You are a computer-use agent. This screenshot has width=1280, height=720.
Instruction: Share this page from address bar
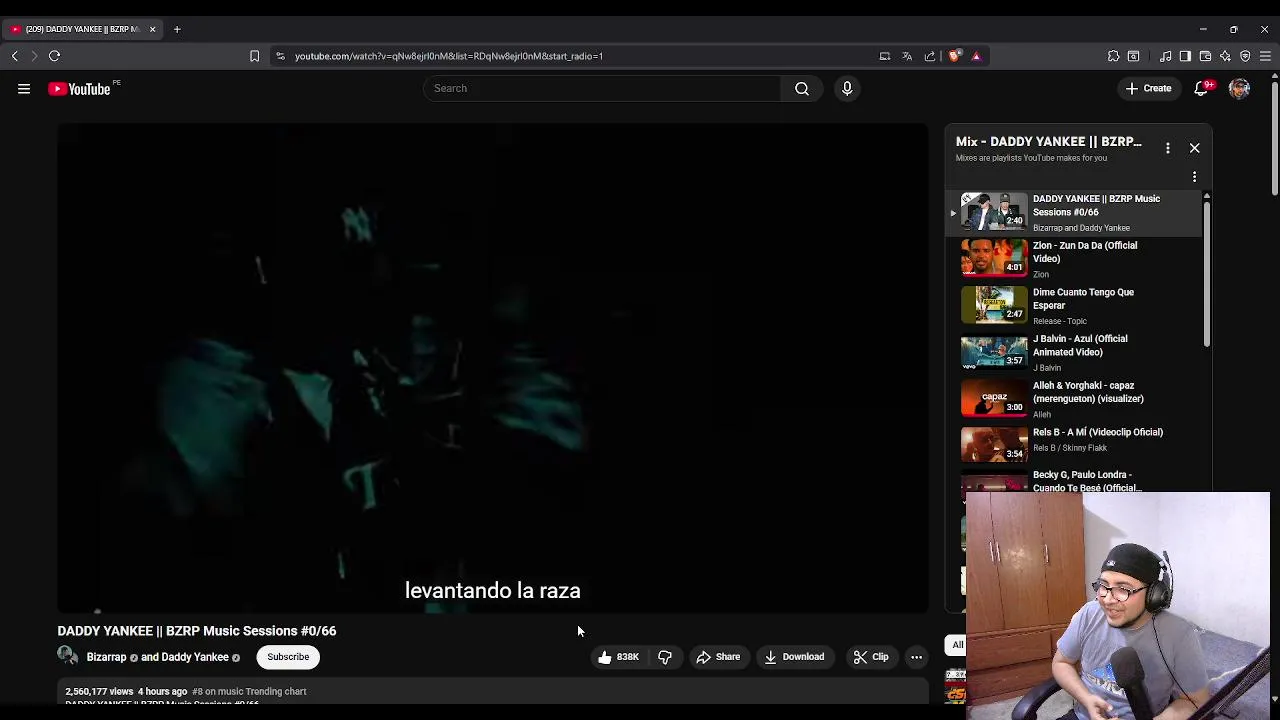pos(930,56)
